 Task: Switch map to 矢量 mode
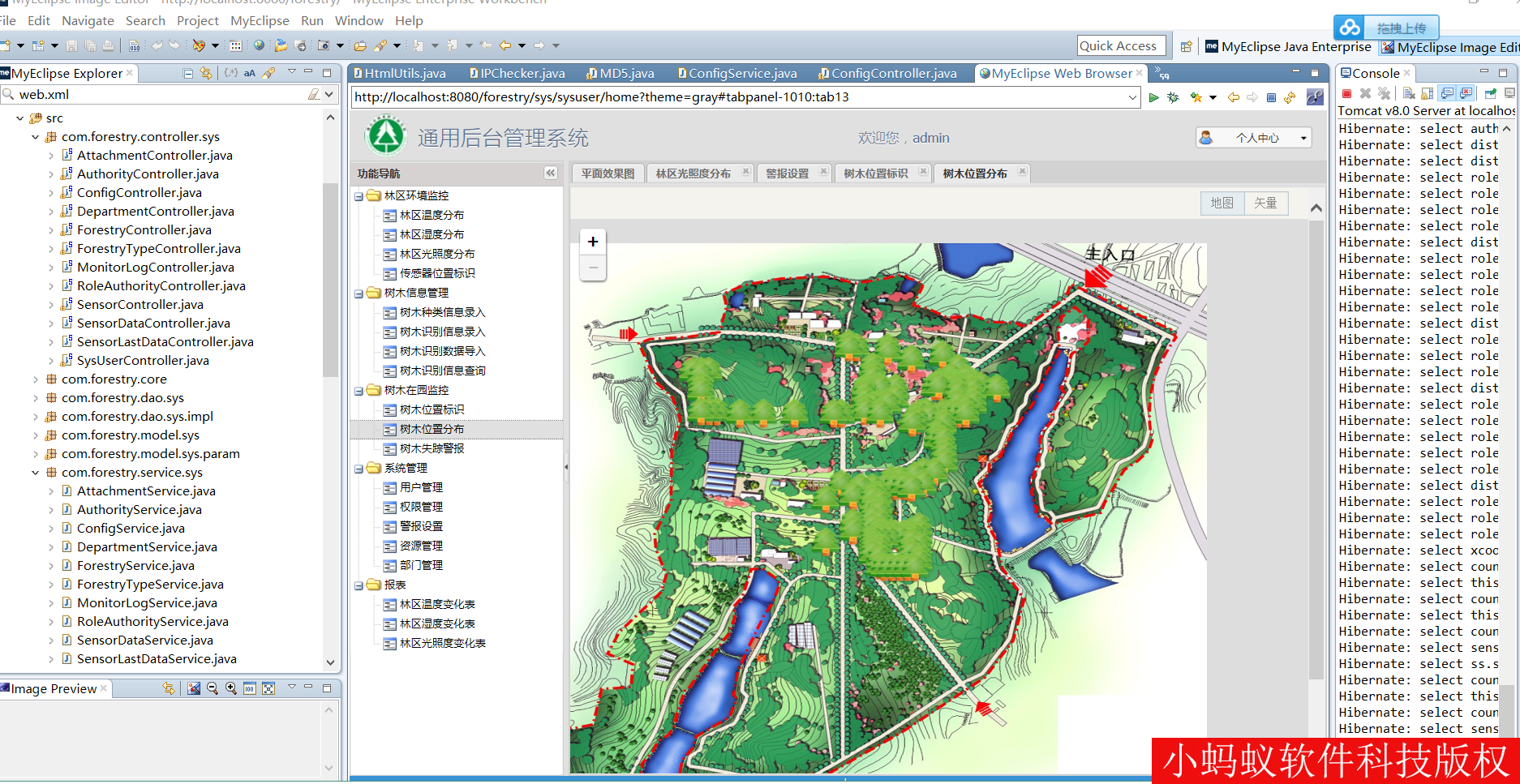pyautogui.click(x=1265, y=203)
